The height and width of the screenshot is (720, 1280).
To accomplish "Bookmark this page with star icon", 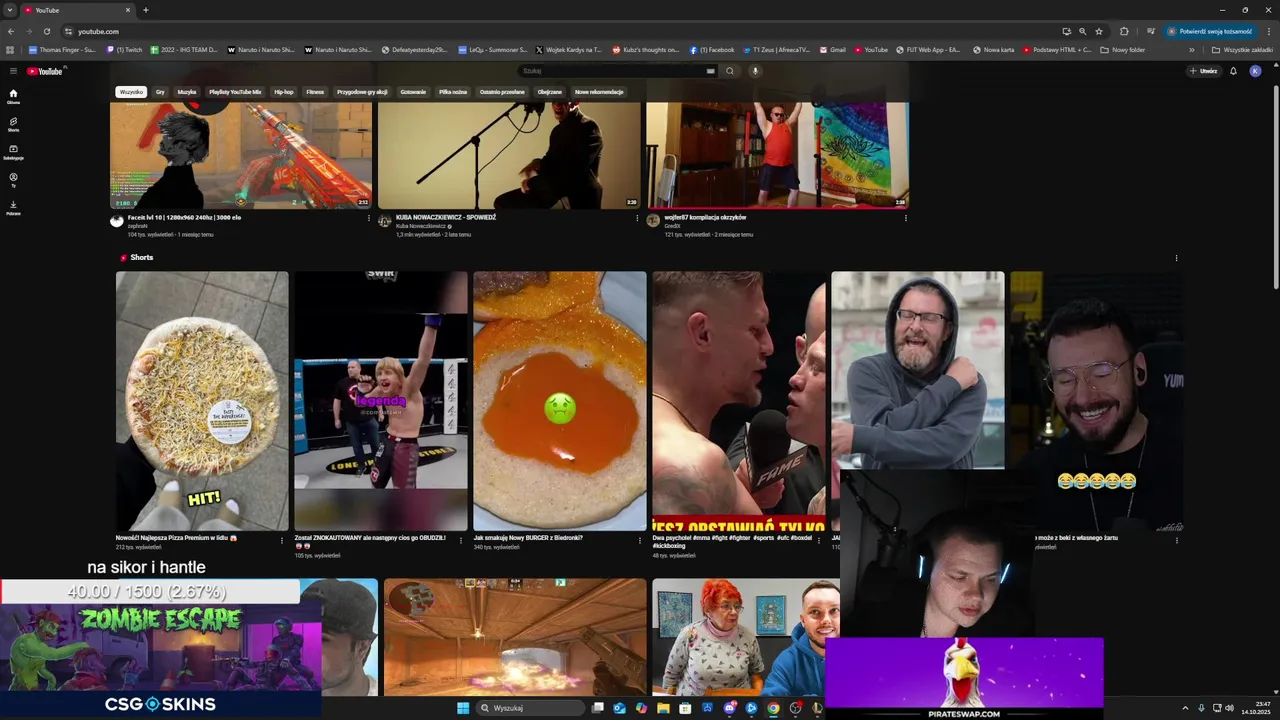I will 1099,31.
